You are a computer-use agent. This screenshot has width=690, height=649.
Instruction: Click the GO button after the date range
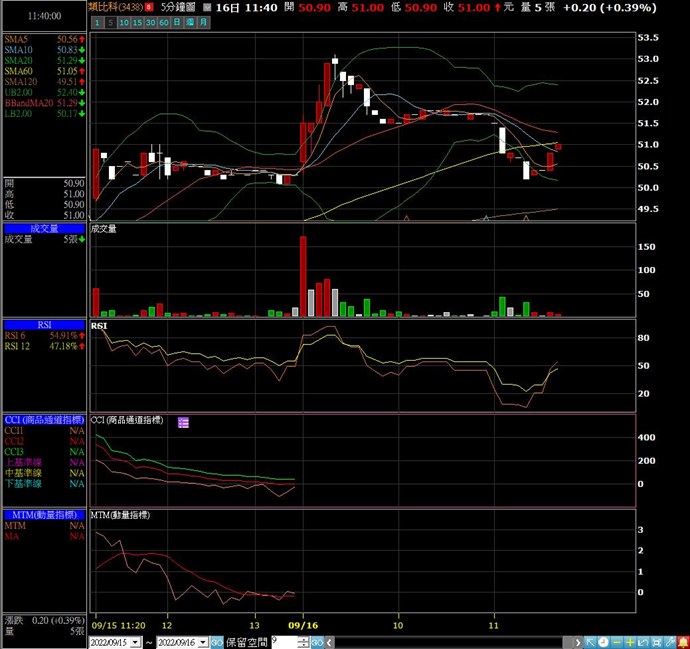[216, 641]
